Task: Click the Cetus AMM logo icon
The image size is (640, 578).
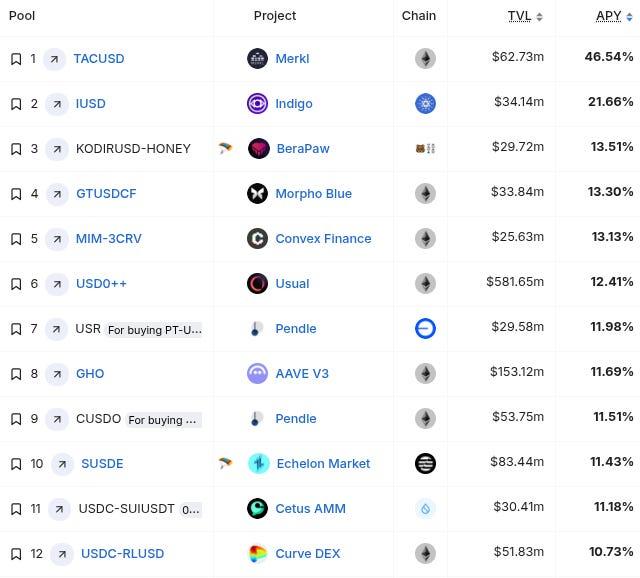Action: point(257,509)
